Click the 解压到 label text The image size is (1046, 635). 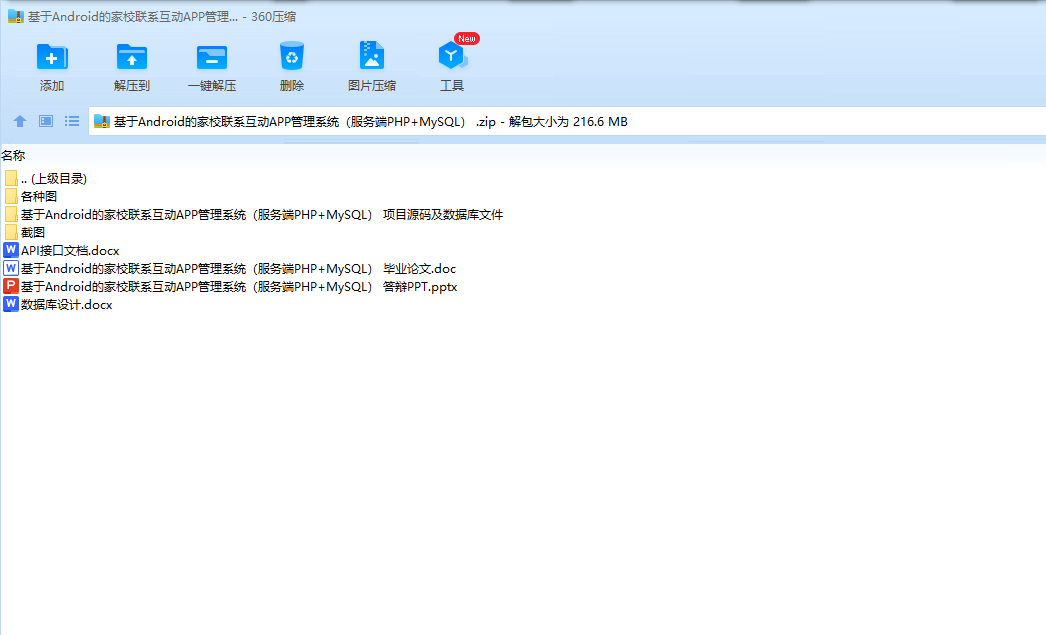132,85
